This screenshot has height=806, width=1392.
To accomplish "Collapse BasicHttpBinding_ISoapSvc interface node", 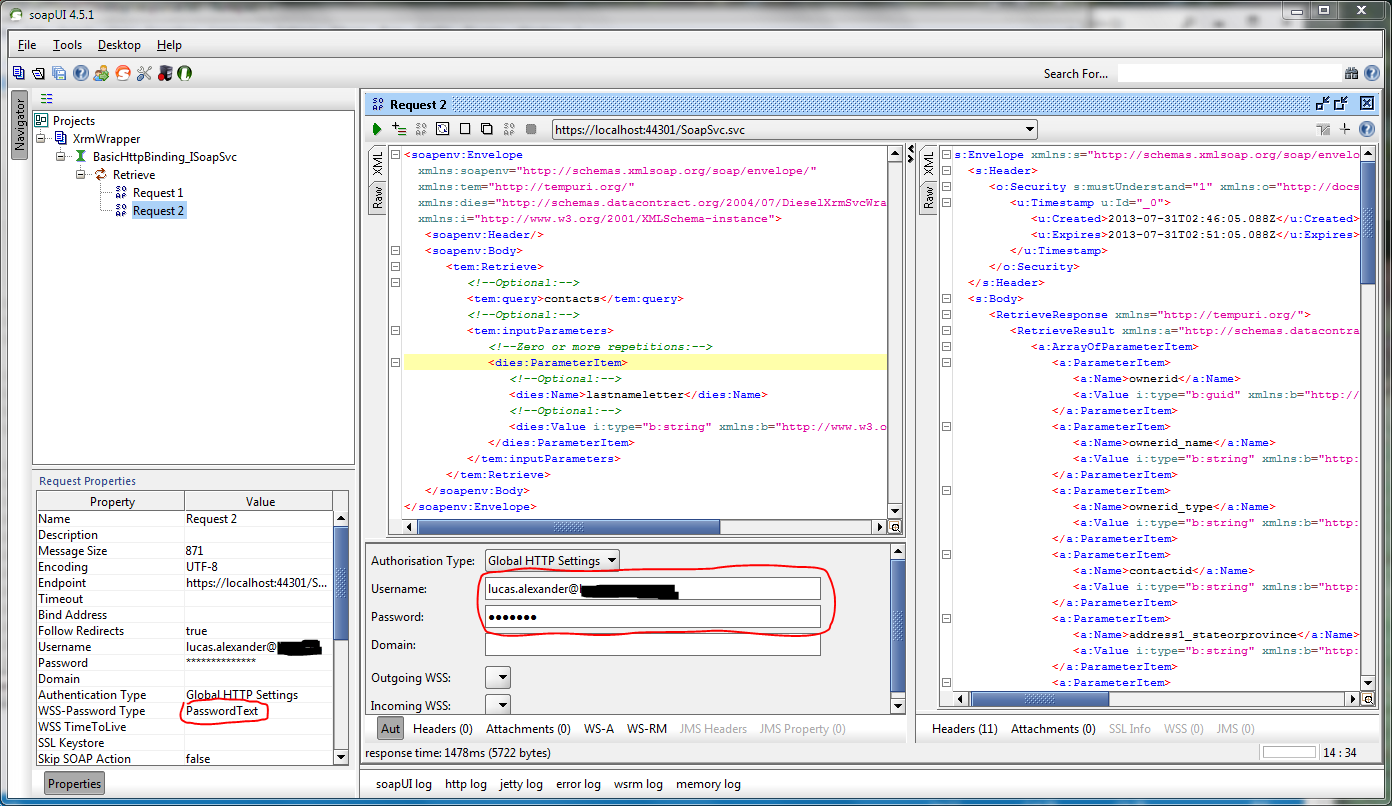I will [60, 157].
